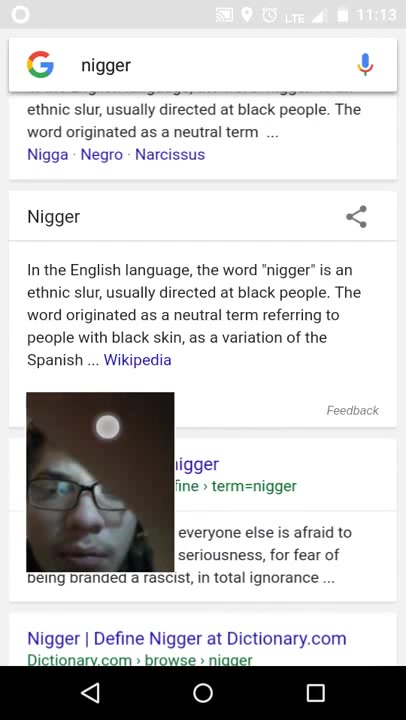Go back with Android back arrow

(90, 693)
